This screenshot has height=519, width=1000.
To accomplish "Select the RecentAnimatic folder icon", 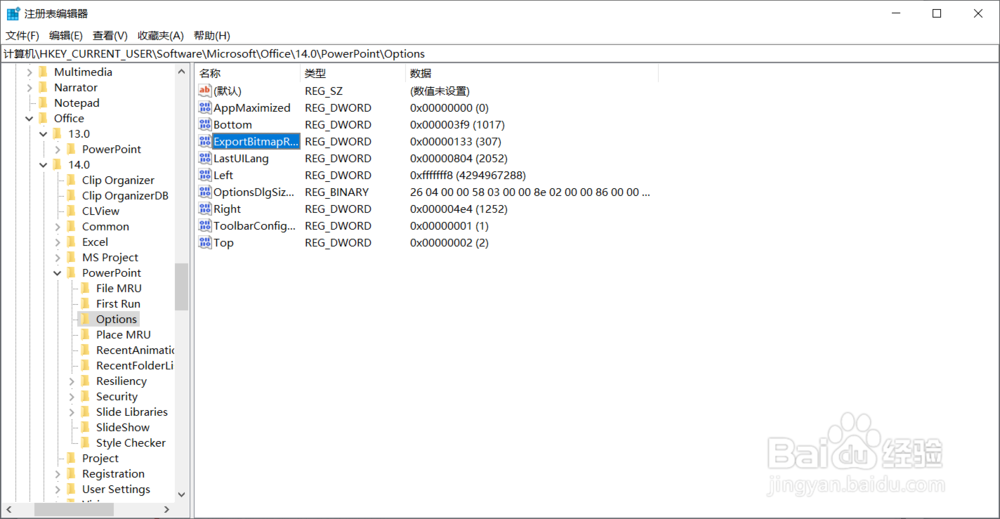I will [x=85, y=350].
